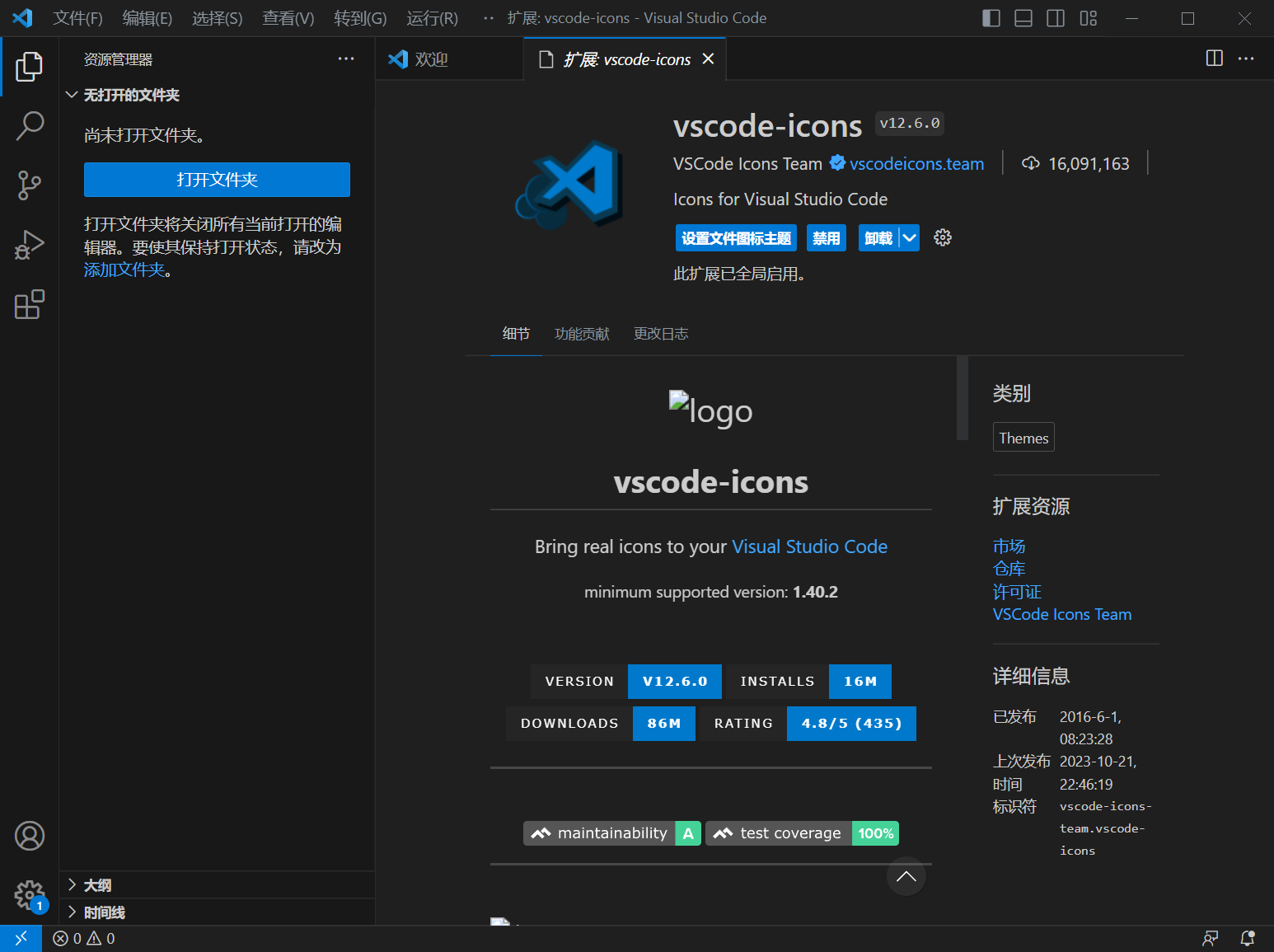Click the 卸载 uninstall button
The height and width of the screenshot is (952, 1274).
pos(878,238)
